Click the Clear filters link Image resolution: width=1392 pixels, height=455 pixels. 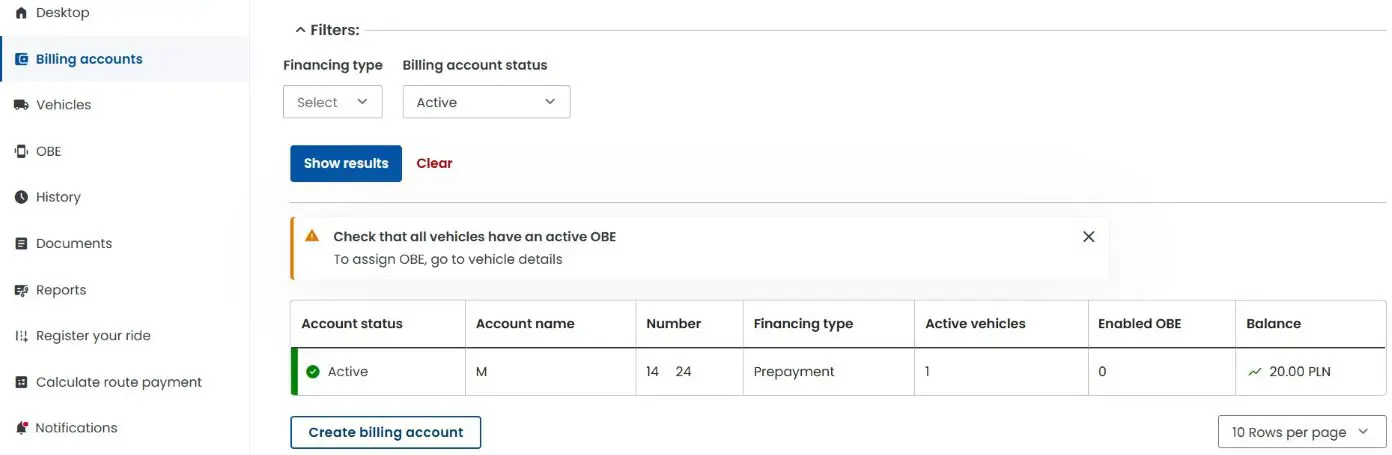(x=434, y=163)
